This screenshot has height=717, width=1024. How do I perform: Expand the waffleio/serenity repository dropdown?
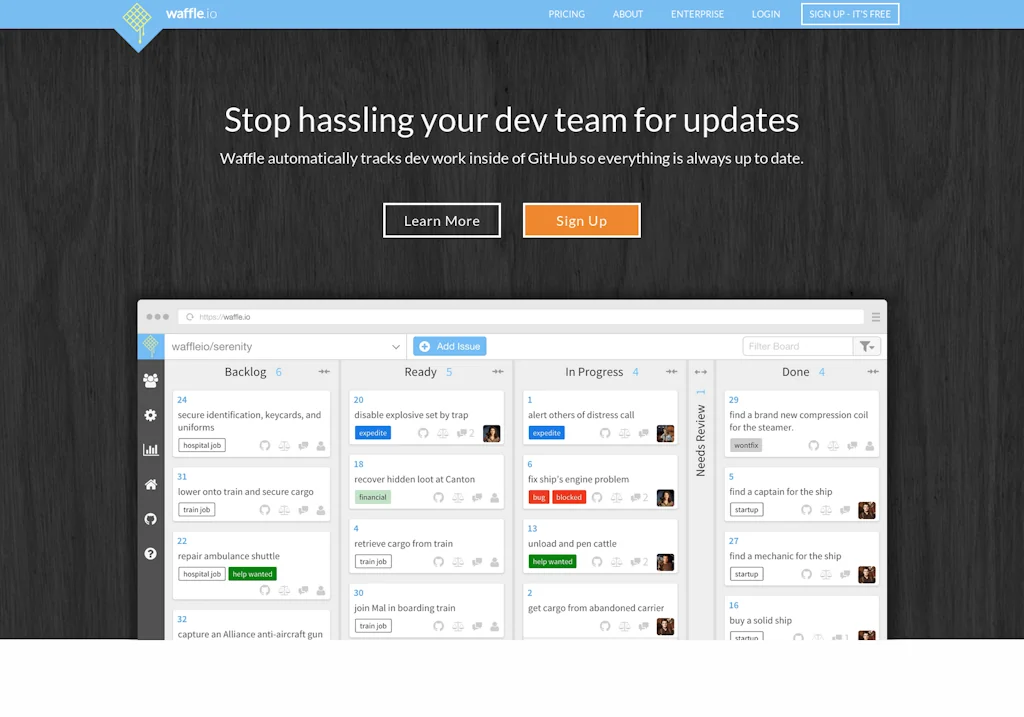pyautogui.click(x=395, y=347)
